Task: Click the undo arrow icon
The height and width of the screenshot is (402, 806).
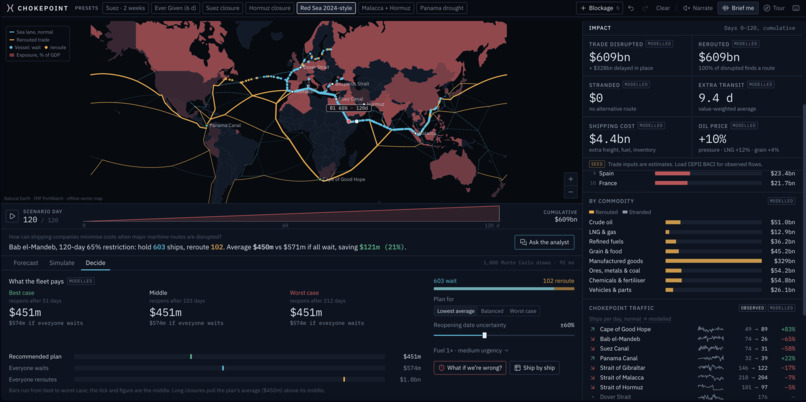Action: pyautogui.click(x=631, y=8)
